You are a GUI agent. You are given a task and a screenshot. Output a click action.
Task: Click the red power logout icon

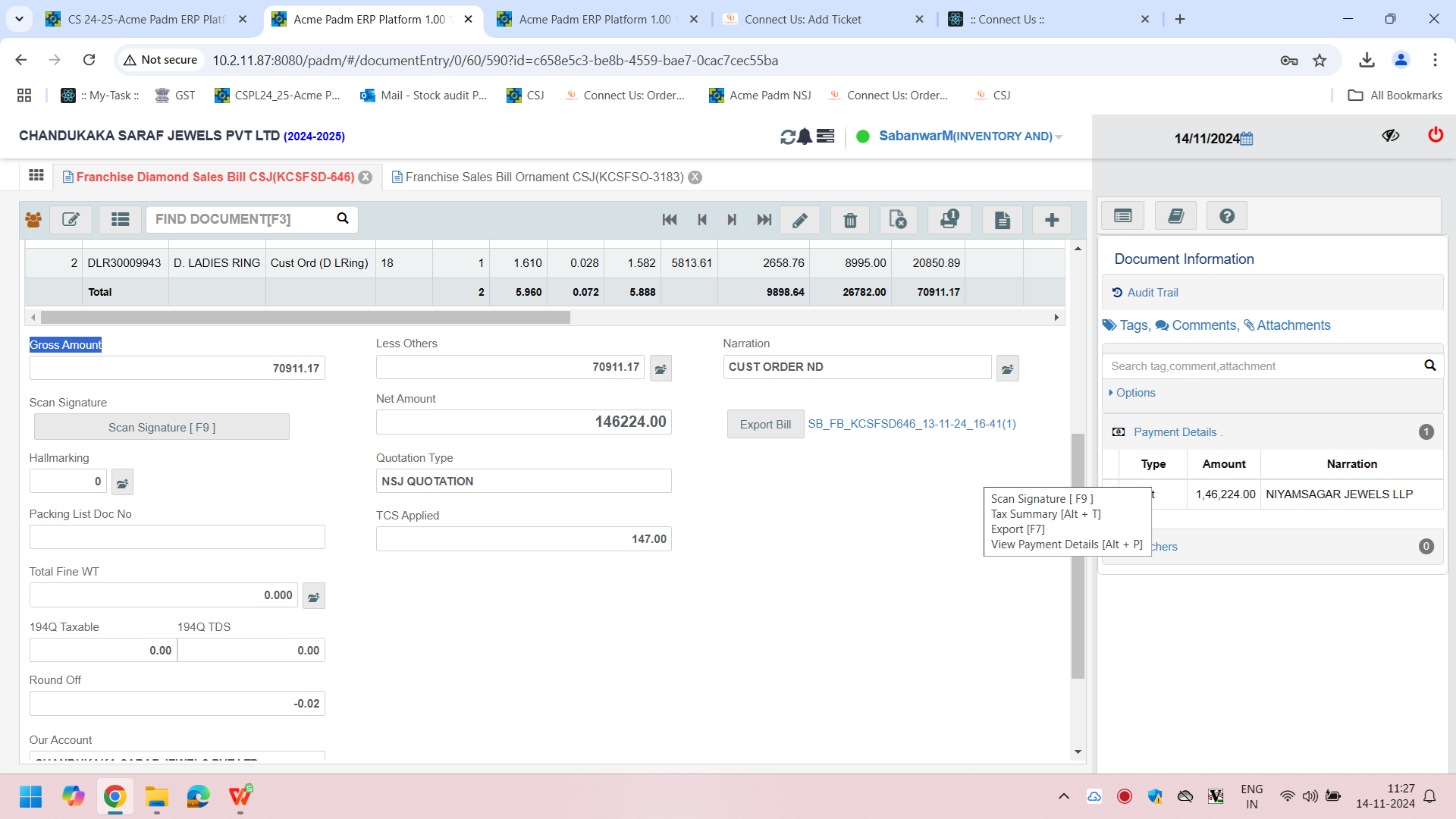click(x=1436, y=135)
